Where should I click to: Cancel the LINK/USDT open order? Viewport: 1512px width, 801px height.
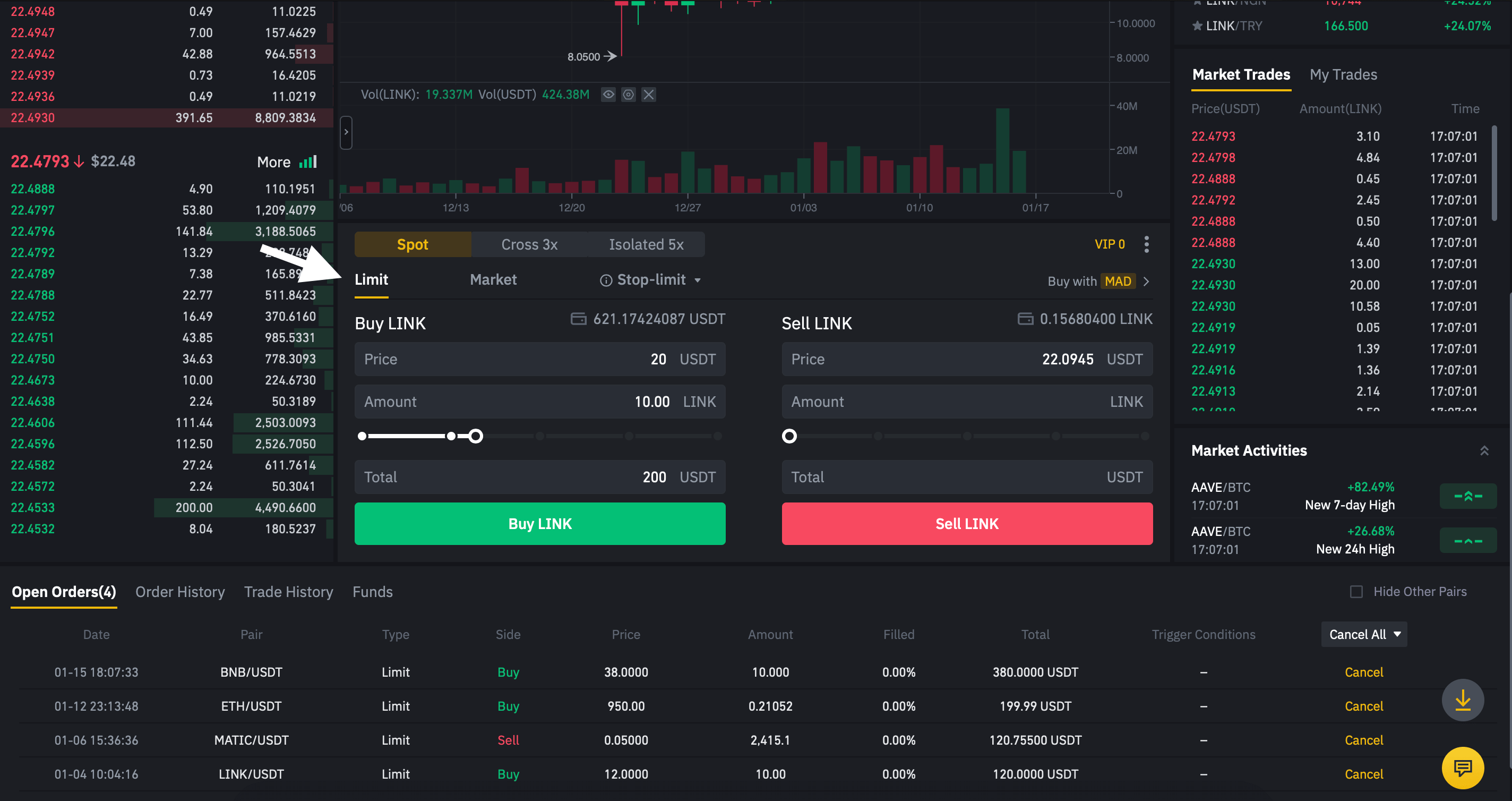[1363, 774]
